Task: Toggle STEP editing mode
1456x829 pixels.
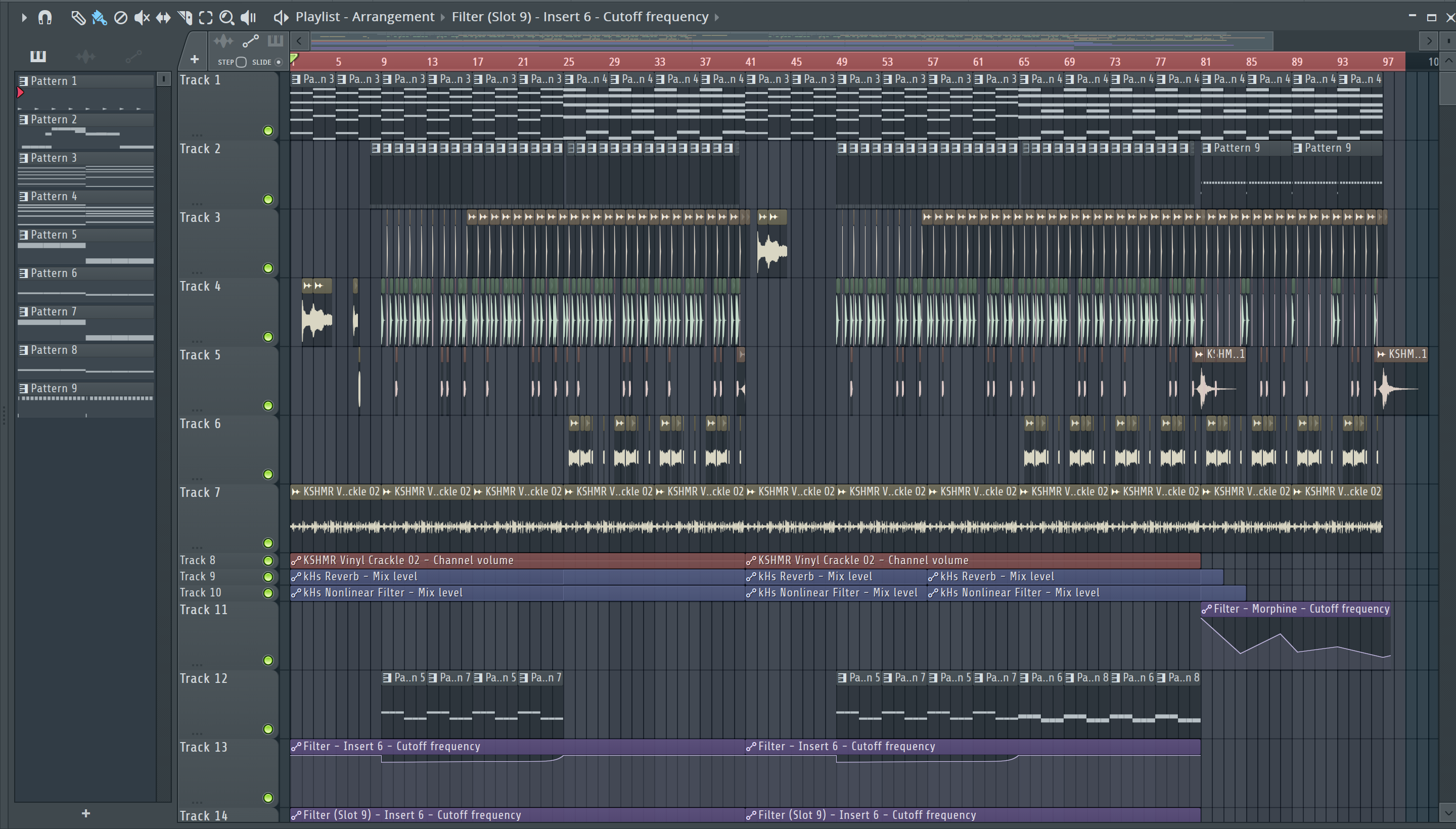Action: [241, 62]
